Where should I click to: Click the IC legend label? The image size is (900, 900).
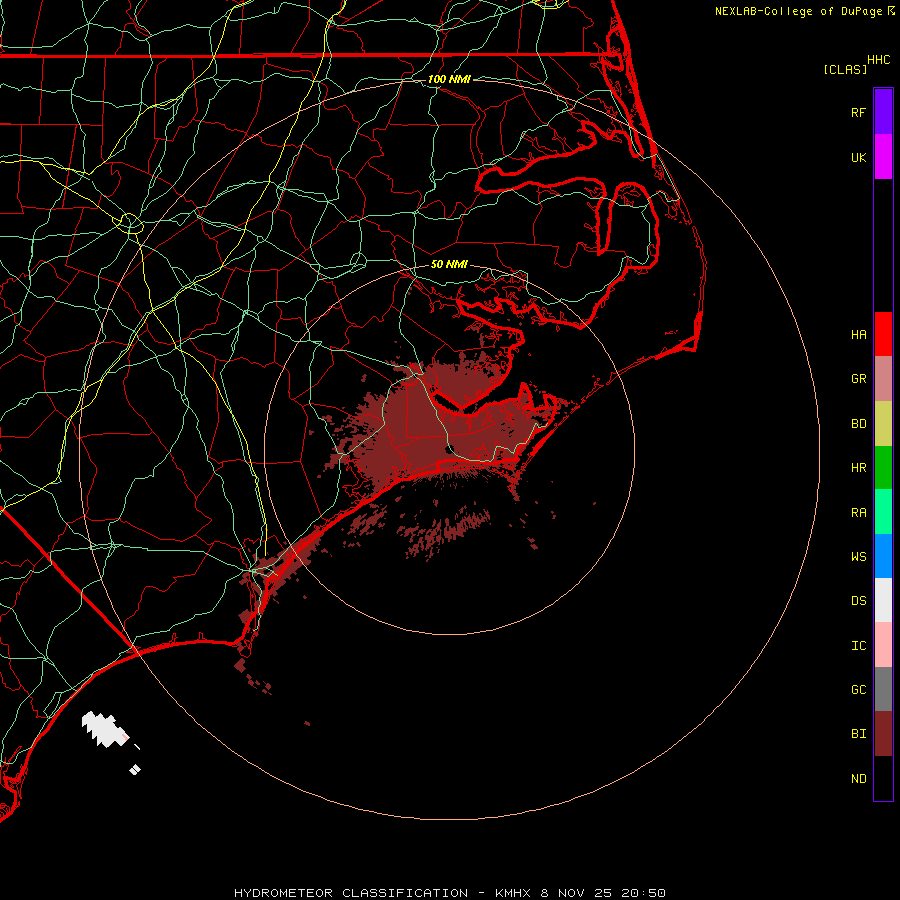tap(859, 646)
